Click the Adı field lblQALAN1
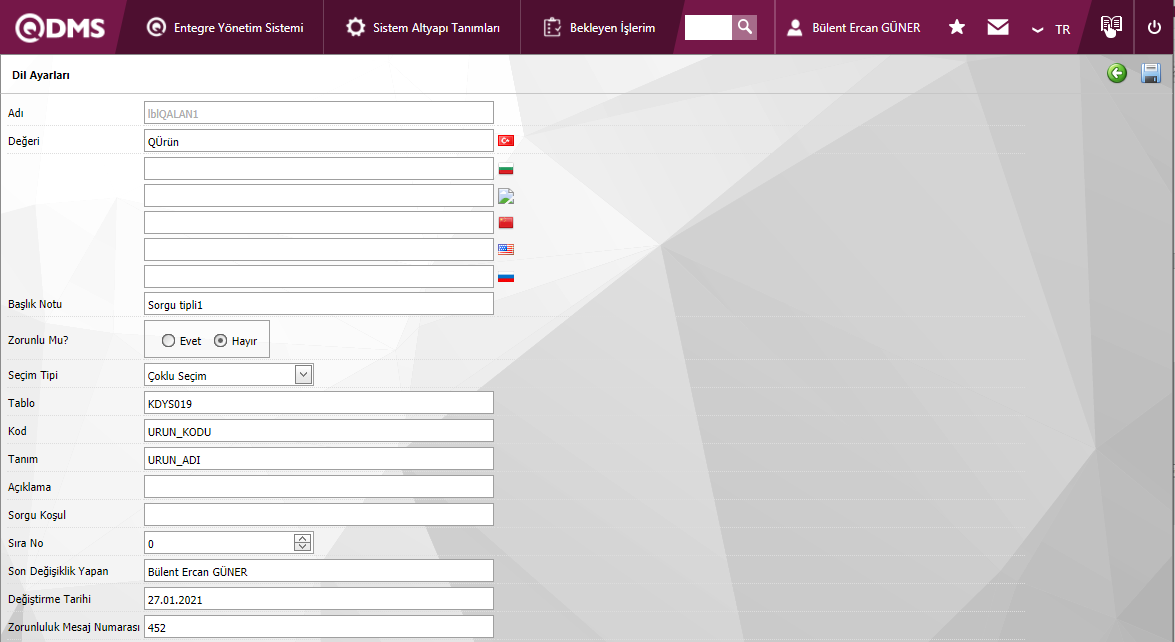Screen dimensions: 1175x642 point(318,113)
